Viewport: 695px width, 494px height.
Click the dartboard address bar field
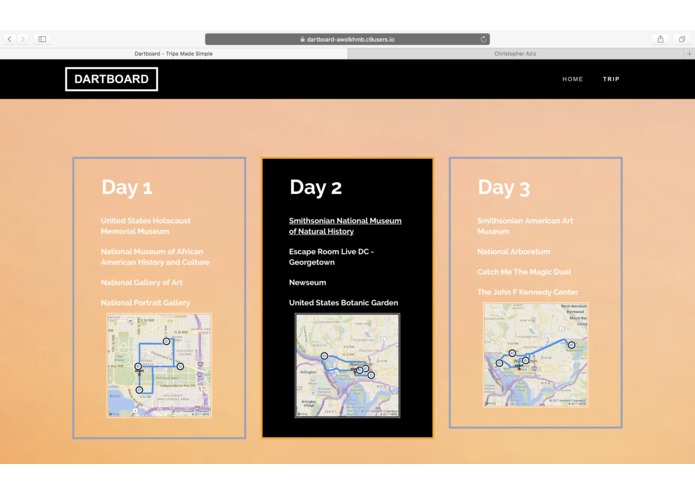pyautogui.click(x=347, y=39)
